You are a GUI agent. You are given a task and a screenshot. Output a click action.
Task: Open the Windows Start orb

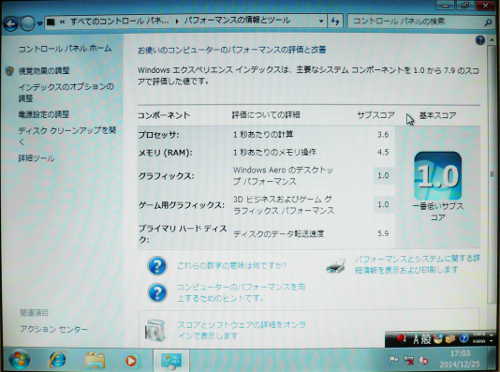point(20,360)
